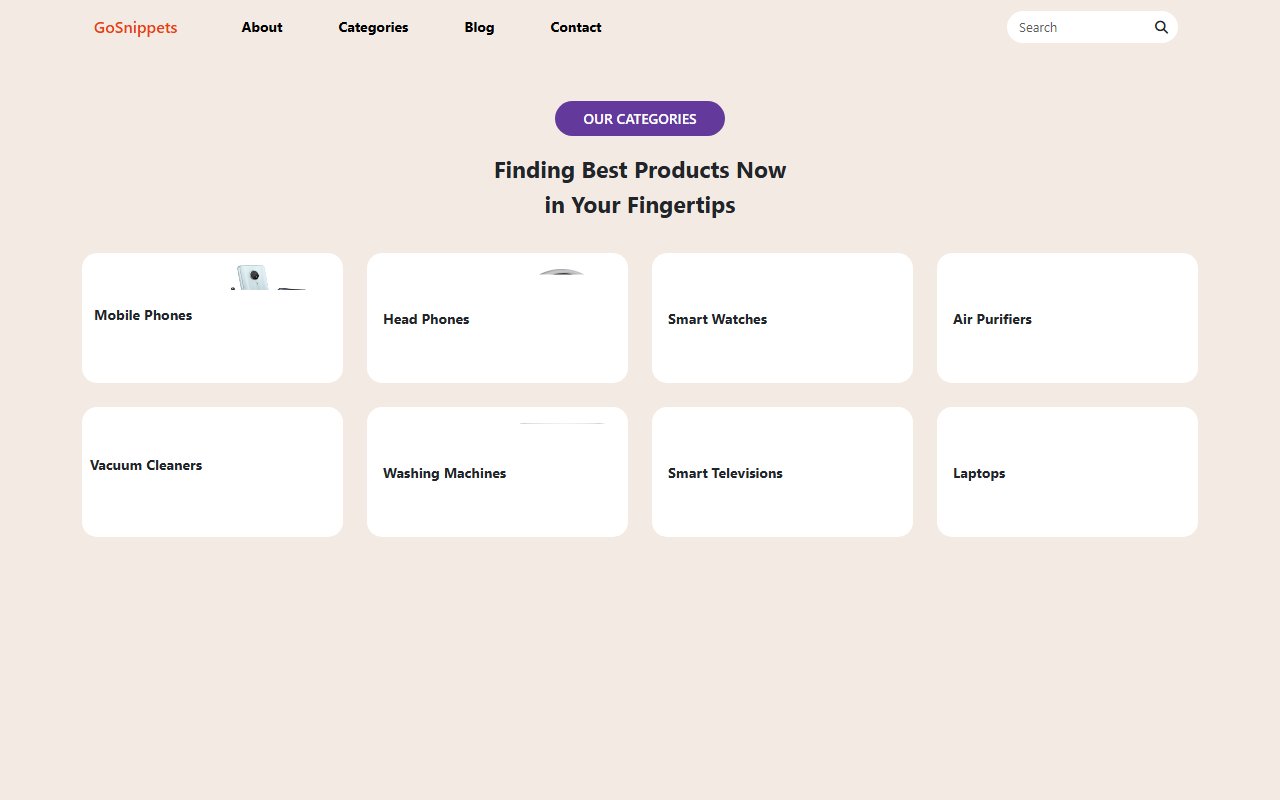Open the Contact page
Screen dimensions: 1280x800
click(x=575, y=27)
